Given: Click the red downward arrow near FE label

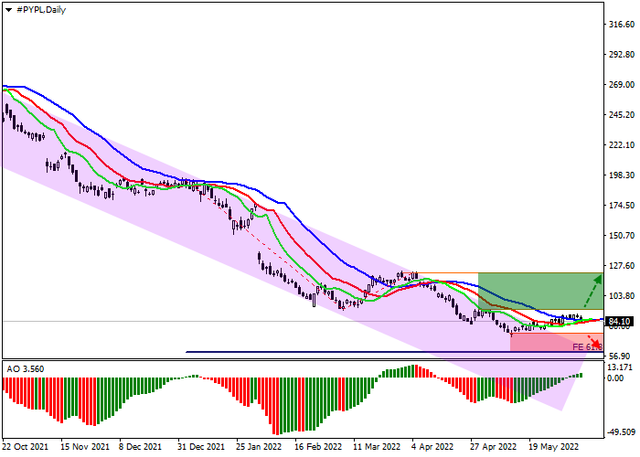Looking at the screenshot, I should (x=594, y=343).
